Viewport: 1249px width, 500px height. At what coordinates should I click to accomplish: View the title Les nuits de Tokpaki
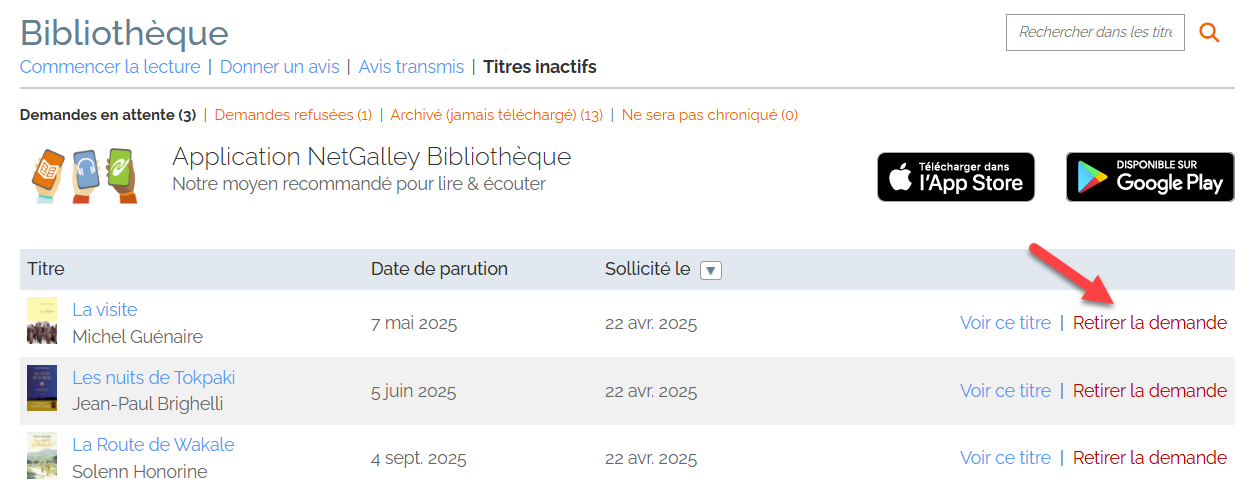[1005, 391]
